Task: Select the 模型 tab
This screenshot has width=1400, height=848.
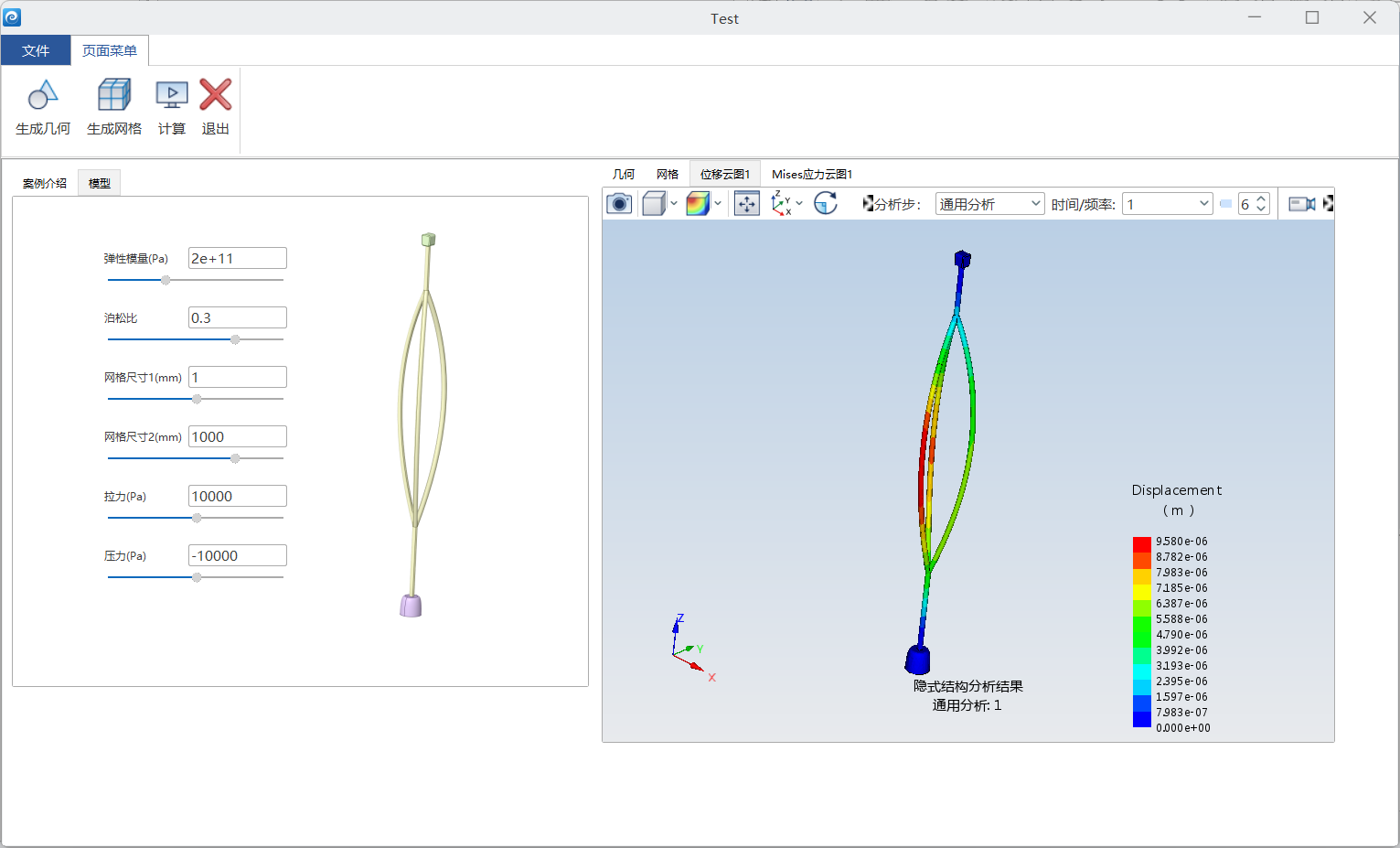Action: (100, 183)
